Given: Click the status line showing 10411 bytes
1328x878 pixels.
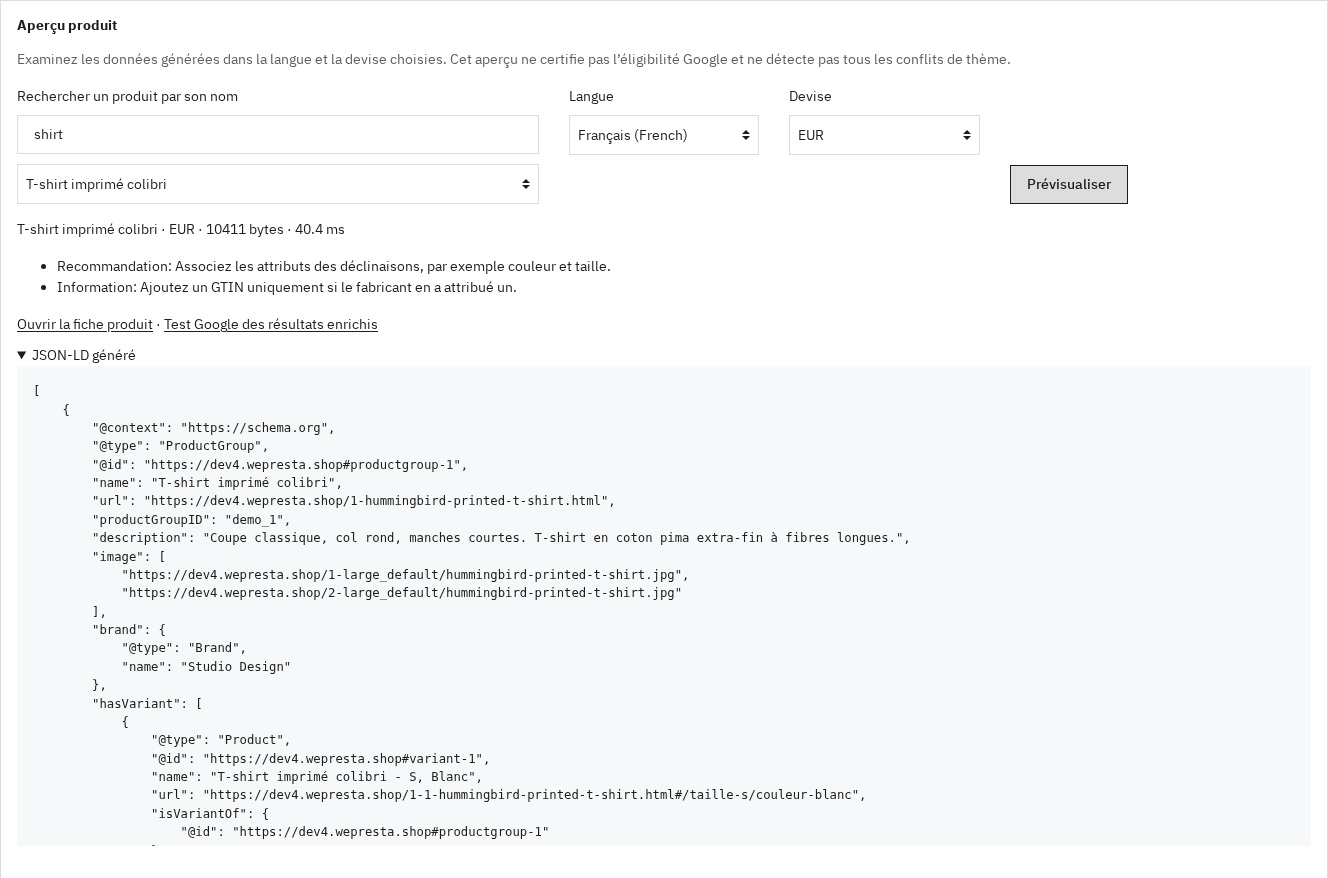Looking at the screenshot, I should [181, 229].
